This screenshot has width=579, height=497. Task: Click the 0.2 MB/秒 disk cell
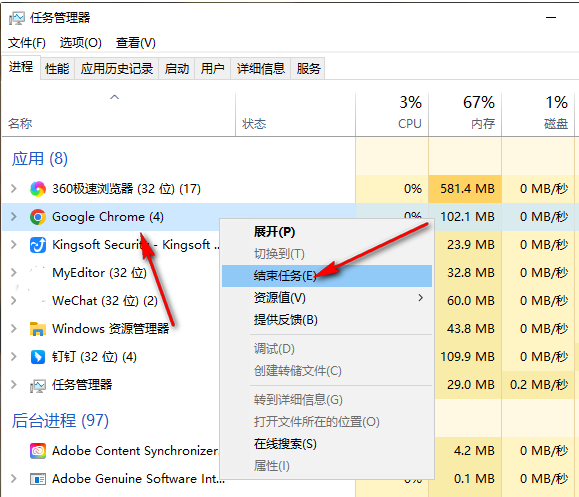(x=538, y=385)
